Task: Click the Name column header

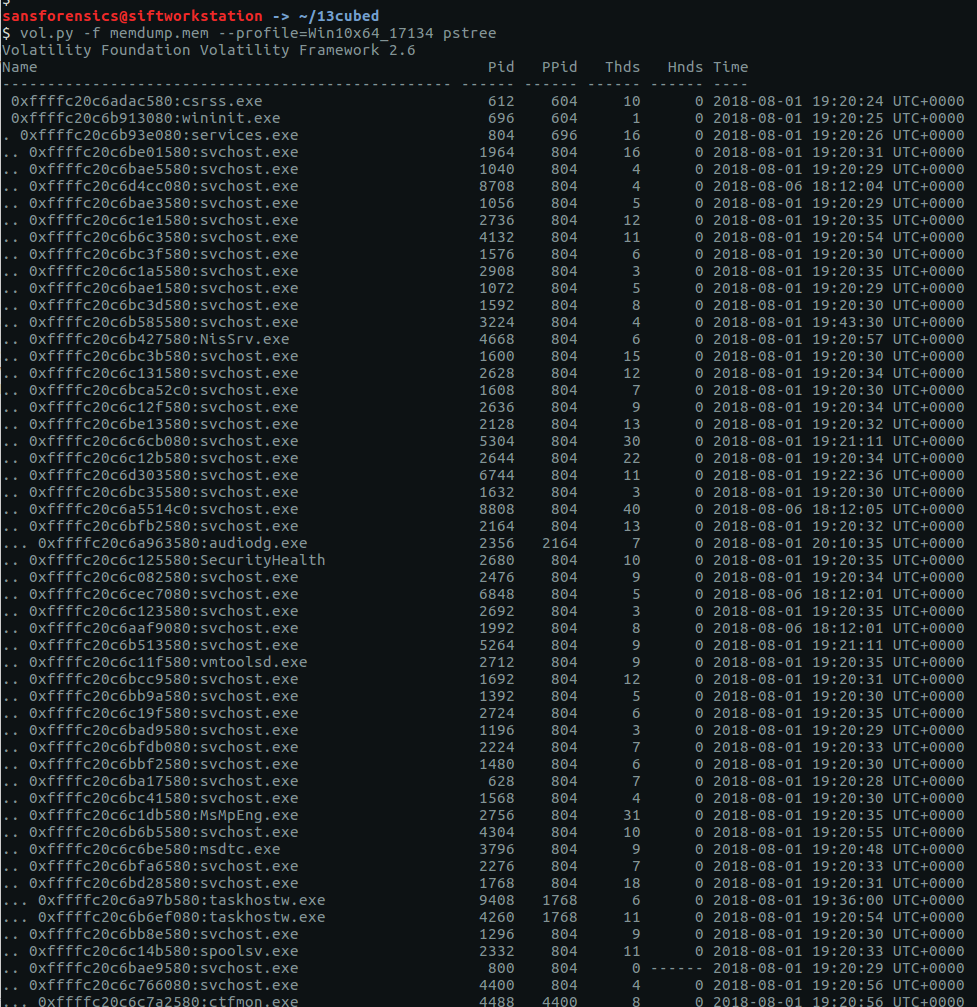Action: [x=19, y=67]
